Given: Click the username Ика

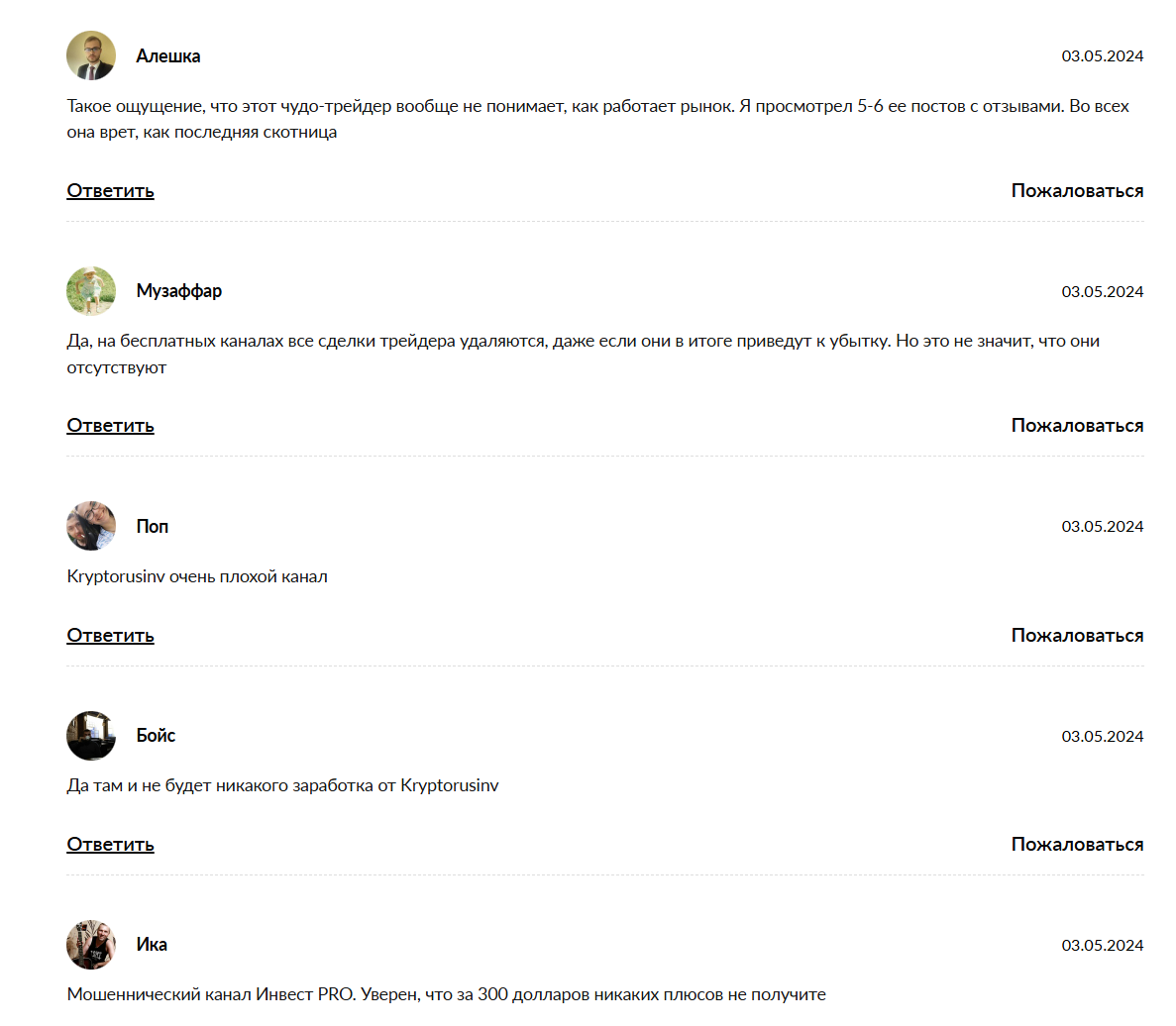Looking at the screenshot, I should pos(152,945).
